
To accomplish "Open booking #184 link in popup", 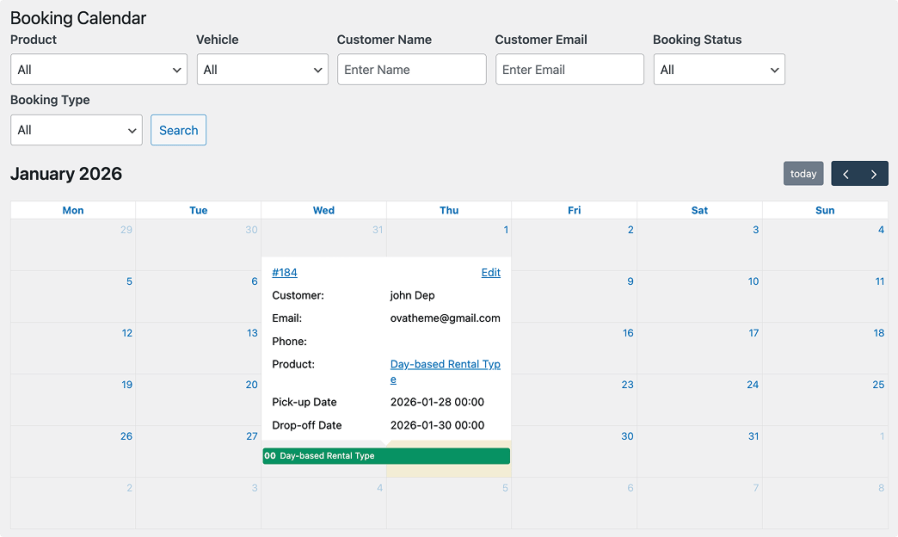I will [x=284, y=273].
